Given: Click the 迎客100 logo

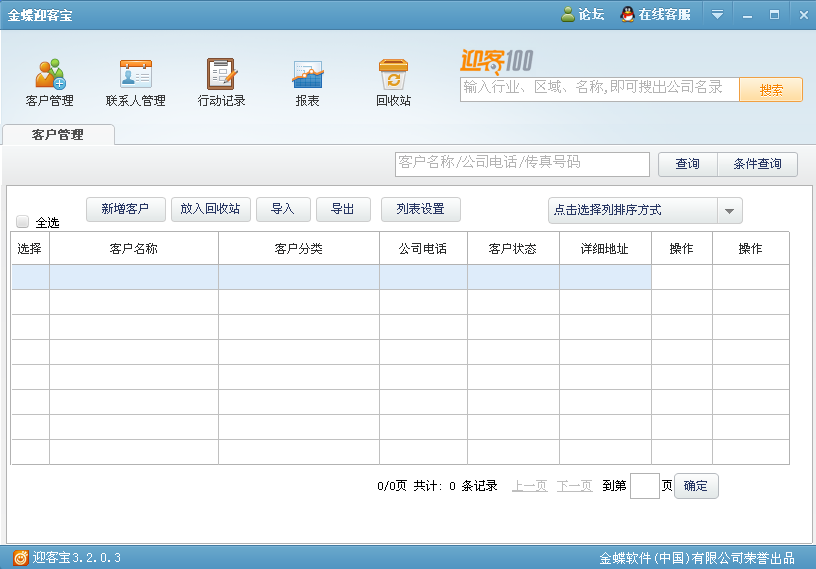Looking at the screenshot, I should (x=496, y=61).
